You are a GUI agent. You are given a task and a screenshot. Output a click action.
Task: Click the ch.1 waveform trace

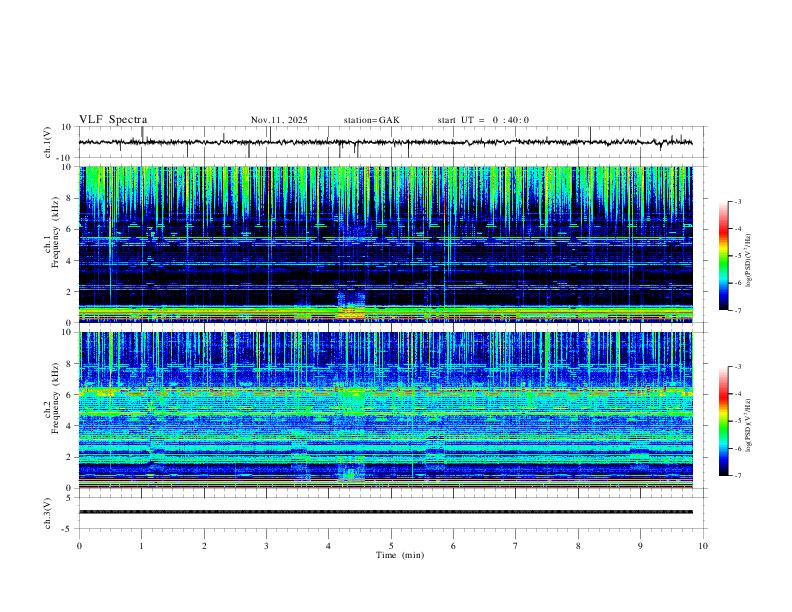(385, 142)
